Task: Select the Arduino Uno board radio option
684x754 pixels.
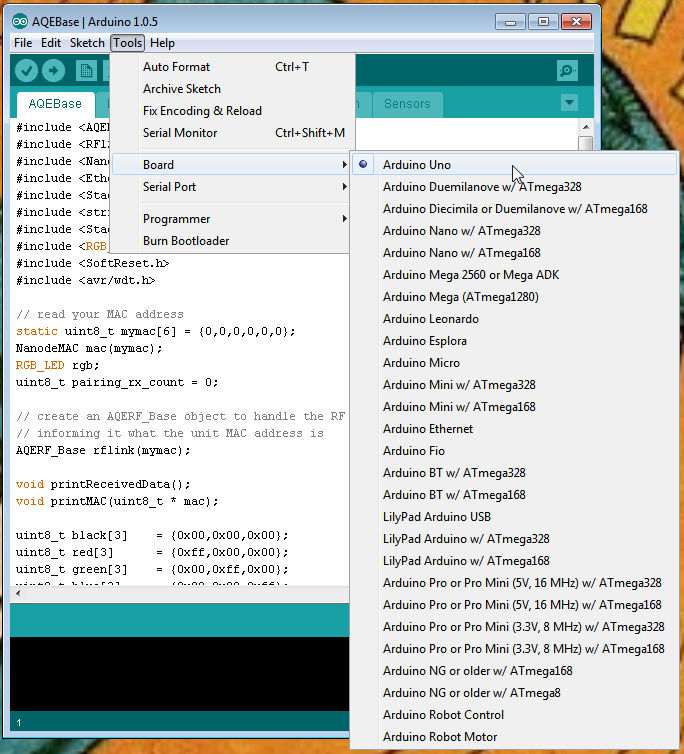Action: (x=363, y=164)
